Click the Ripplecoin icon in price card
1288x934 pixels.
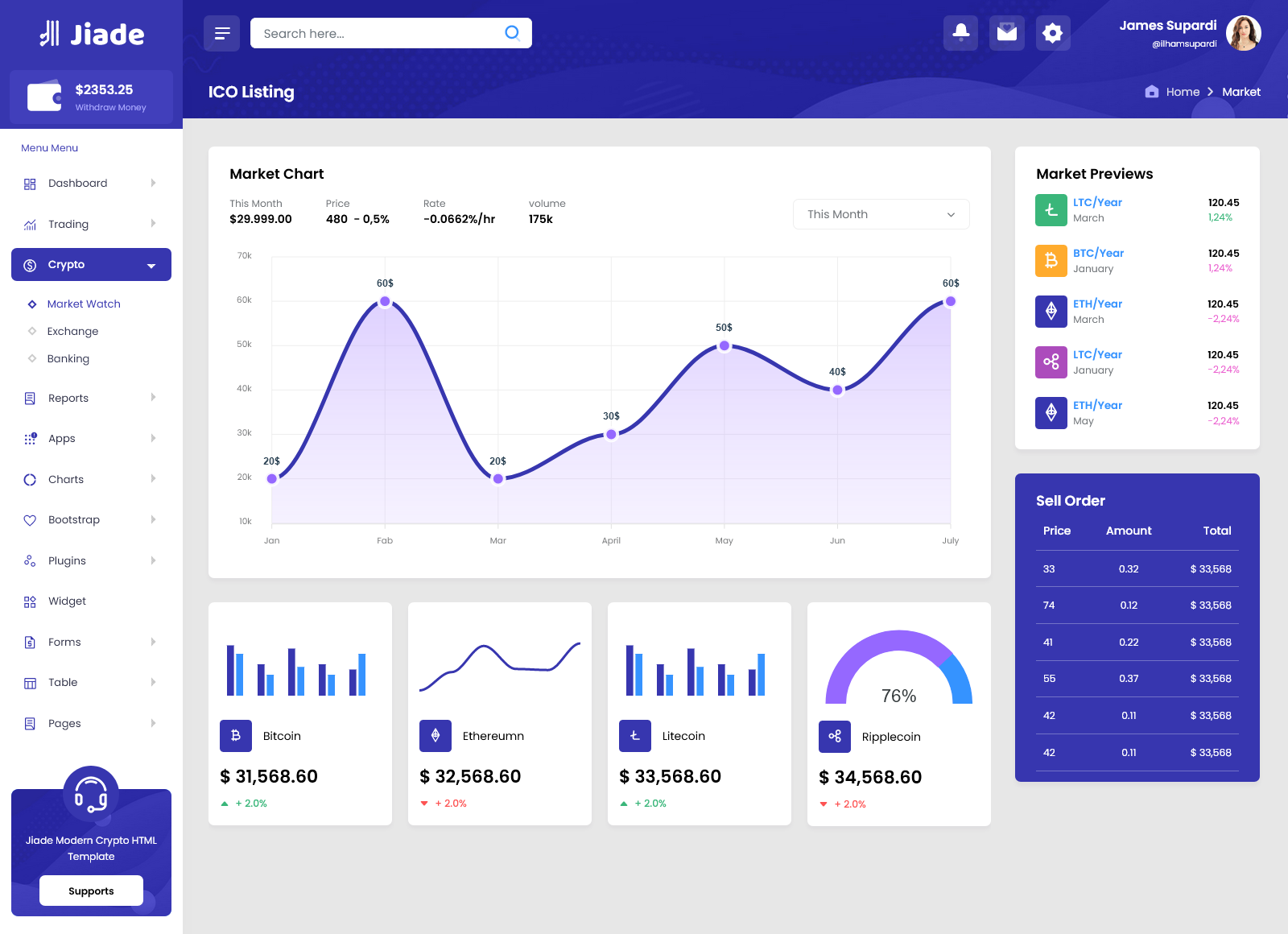tap(835, 736)
